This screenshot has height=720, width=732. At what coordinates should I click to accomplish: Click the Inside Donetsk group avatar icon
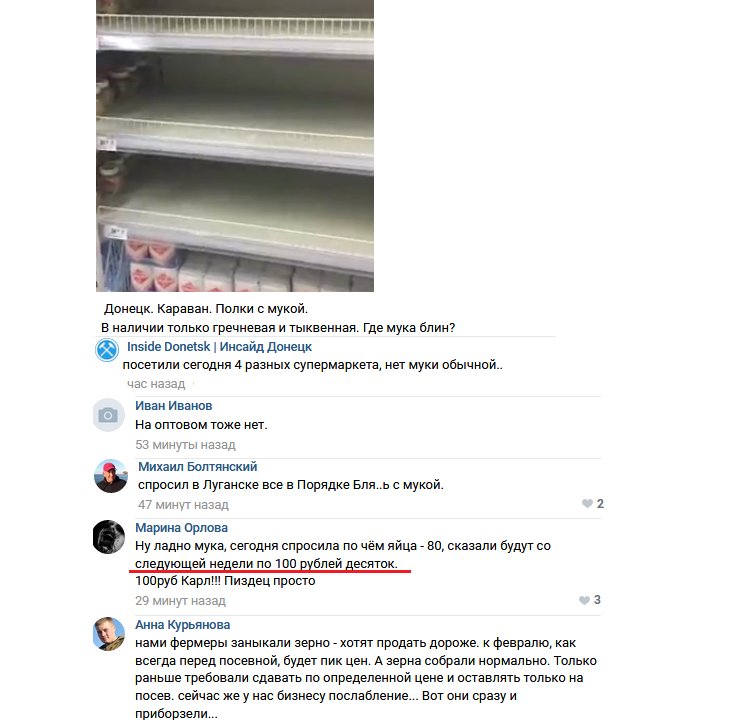(x=107, y=350)
